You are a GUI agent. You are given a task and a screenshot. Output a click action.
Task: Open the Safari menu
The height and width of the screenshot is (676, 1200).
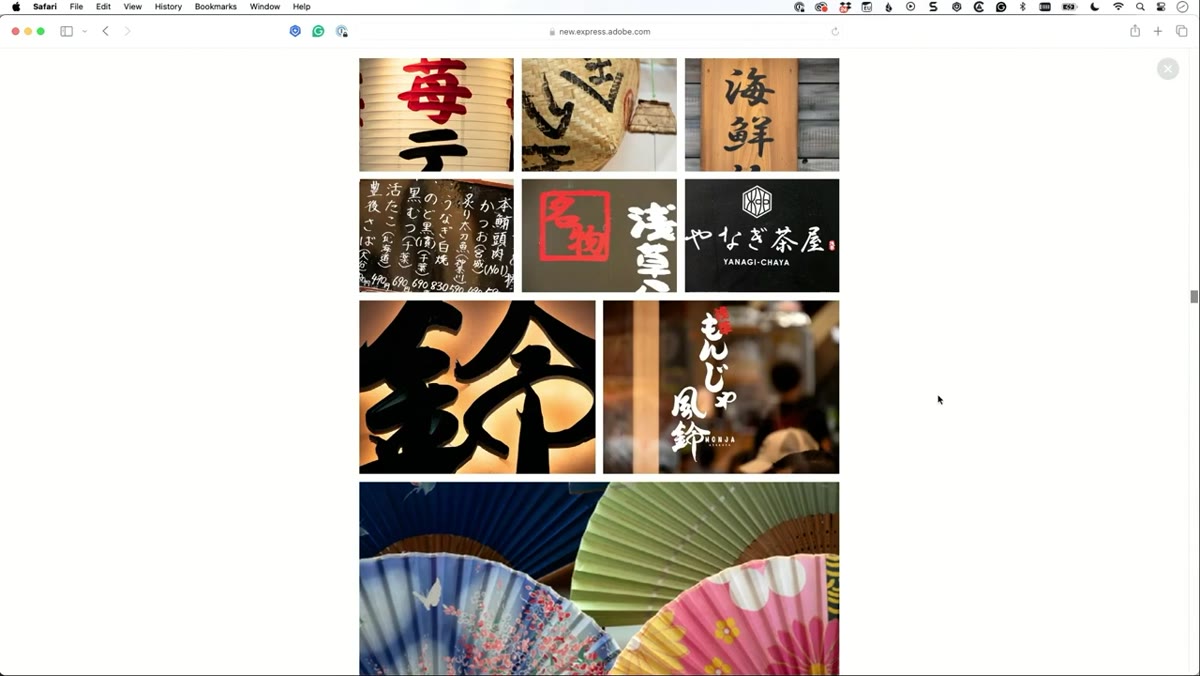coord(45,6)
